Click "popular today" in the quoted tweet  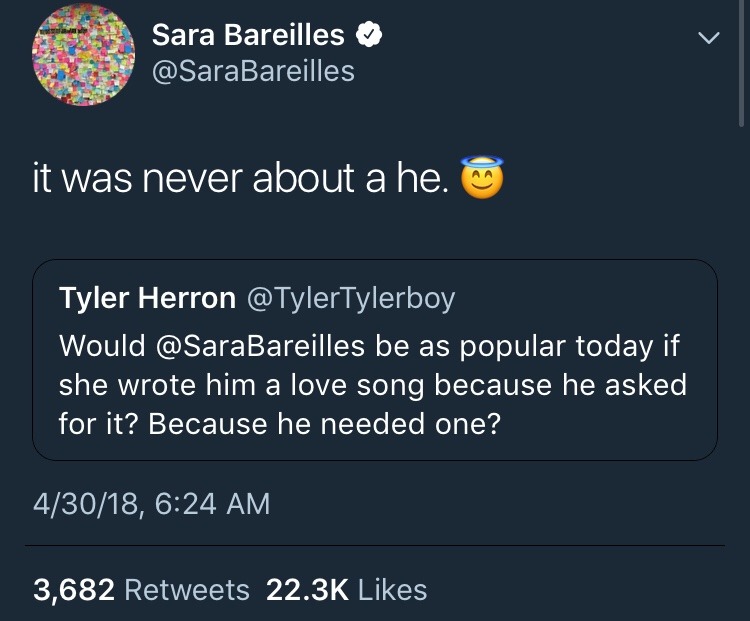tap(555, 345)
